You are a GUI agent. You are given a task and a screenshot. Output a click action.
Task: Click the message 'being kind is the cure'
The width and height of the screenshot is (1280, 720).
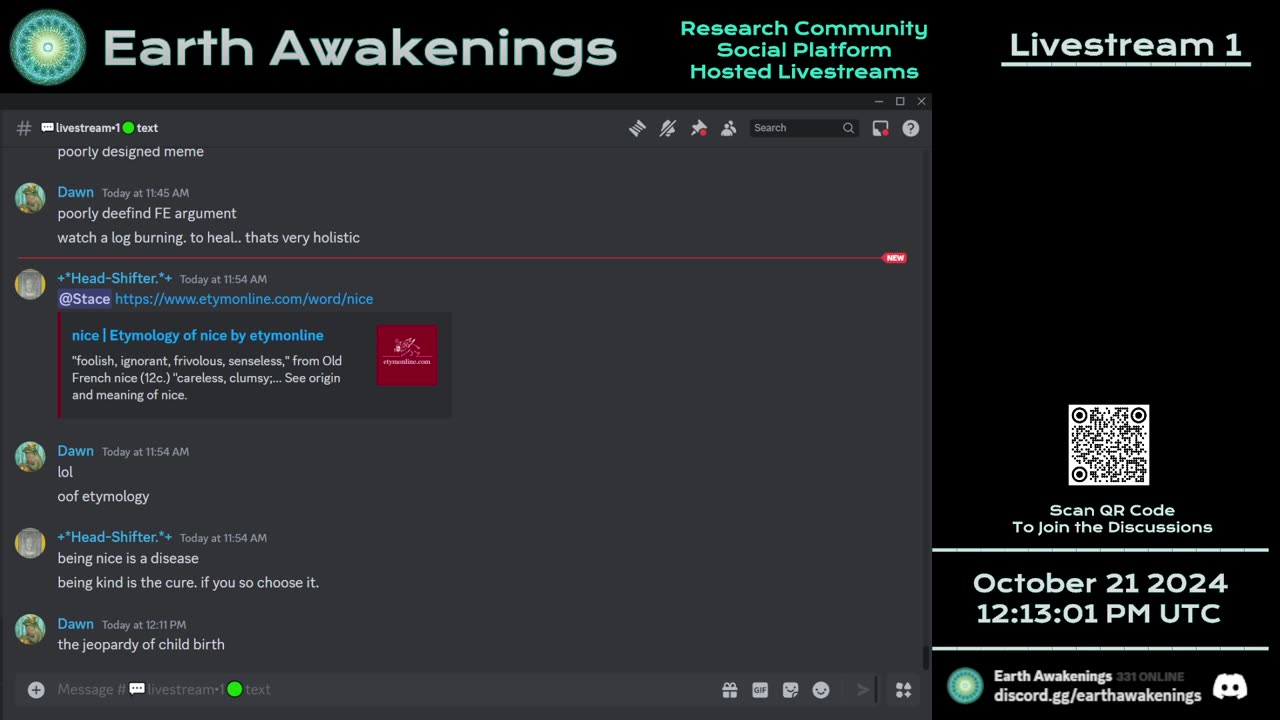(x=188, y=582)
